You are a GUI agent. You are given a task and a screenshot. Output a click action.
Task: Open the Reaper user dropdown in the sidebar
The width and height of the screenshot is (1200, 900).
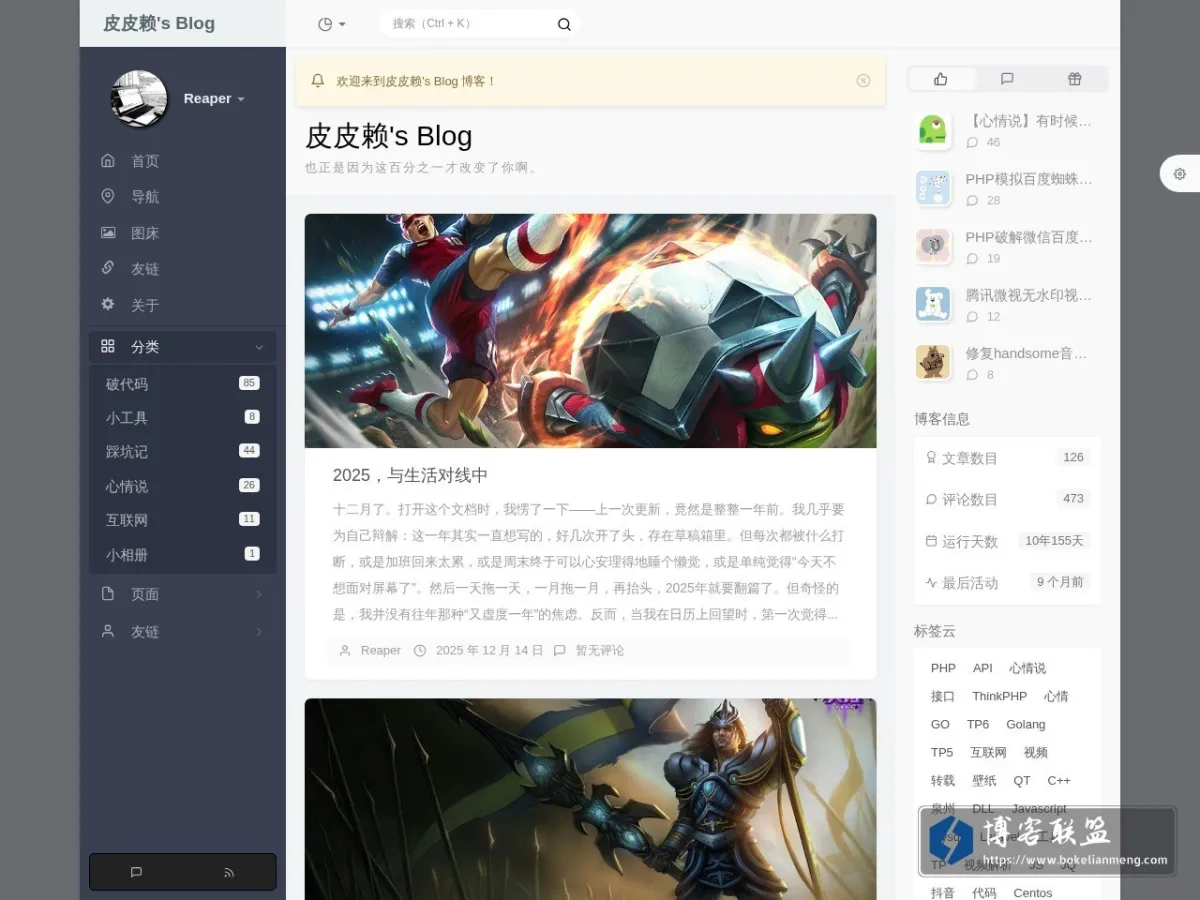click(214, 98)
